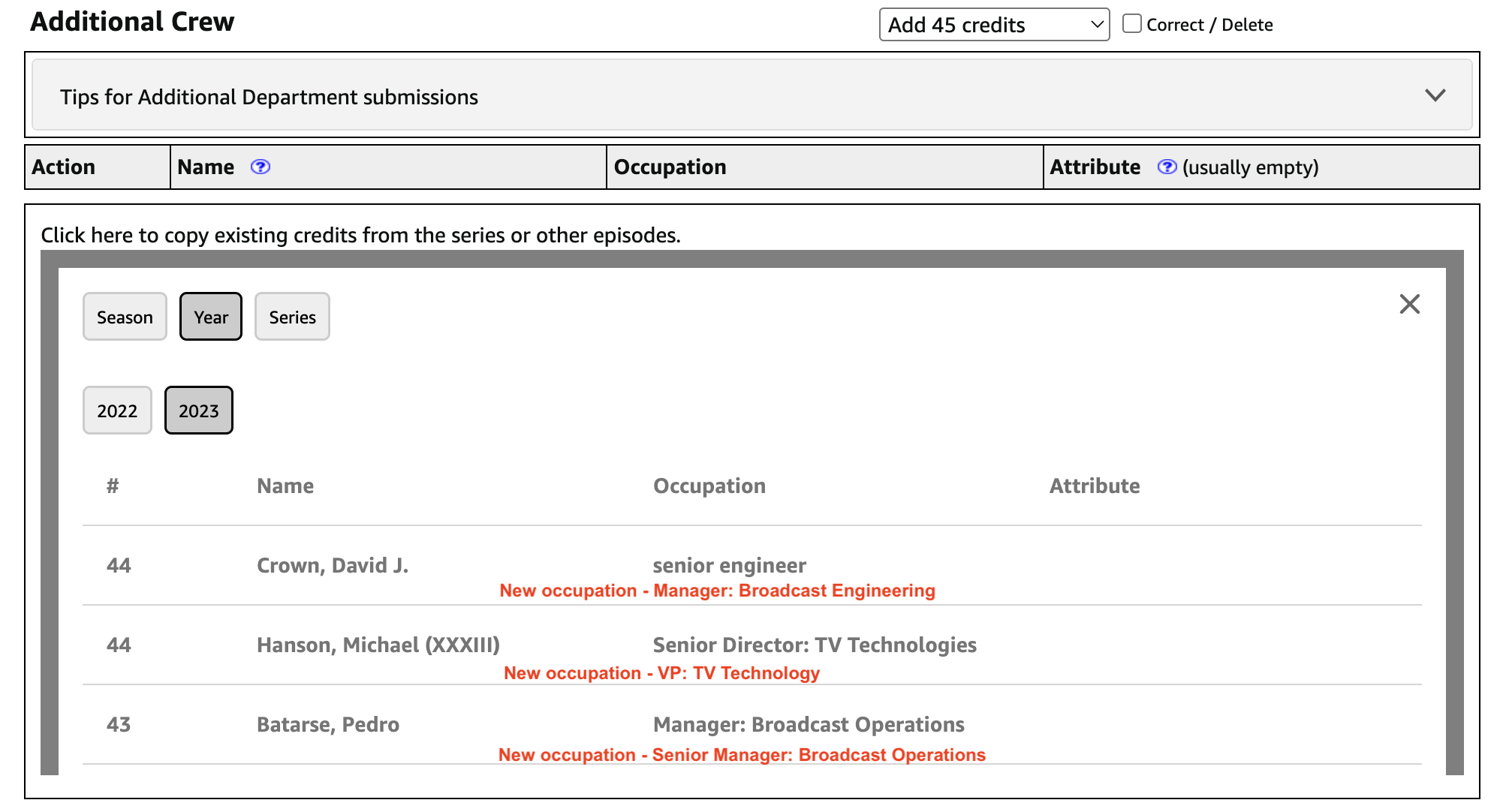Choose the 2023 year button
Screen dimensions: 1494x812
click(x=198, y=411)
